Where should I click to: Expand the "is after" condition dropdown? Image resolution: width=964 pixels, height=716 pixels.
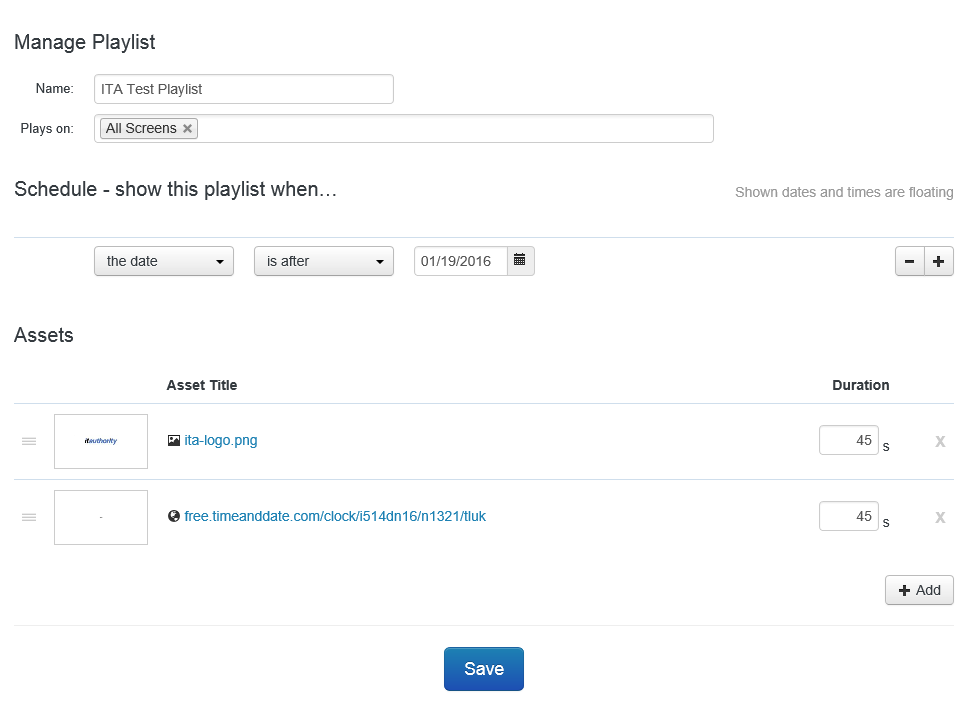click(324, 261)
